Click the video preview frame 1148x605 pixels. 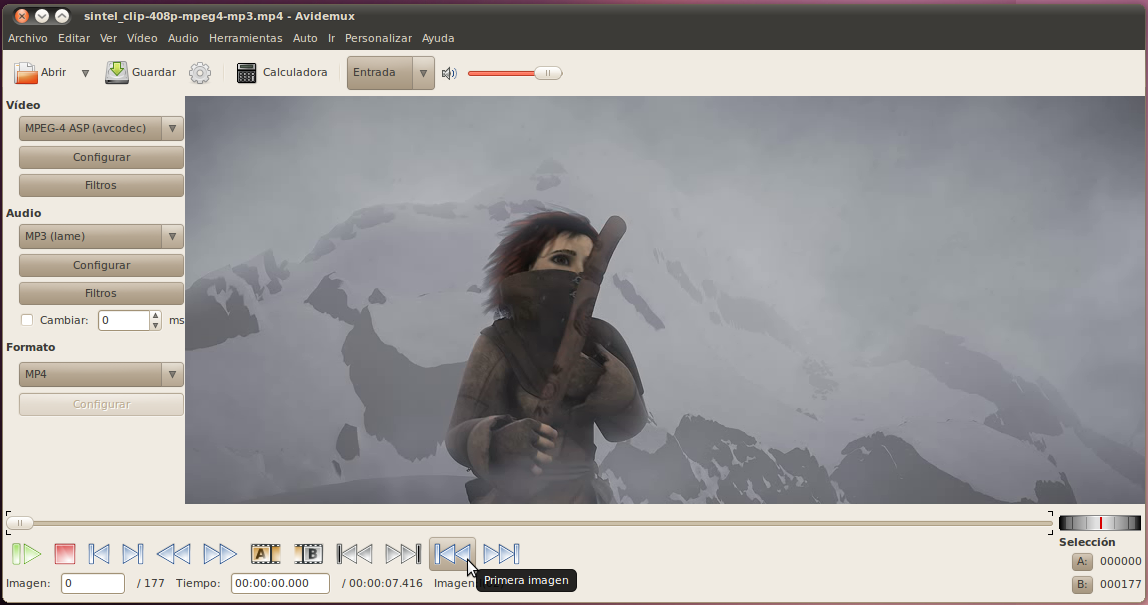(665, 300)
